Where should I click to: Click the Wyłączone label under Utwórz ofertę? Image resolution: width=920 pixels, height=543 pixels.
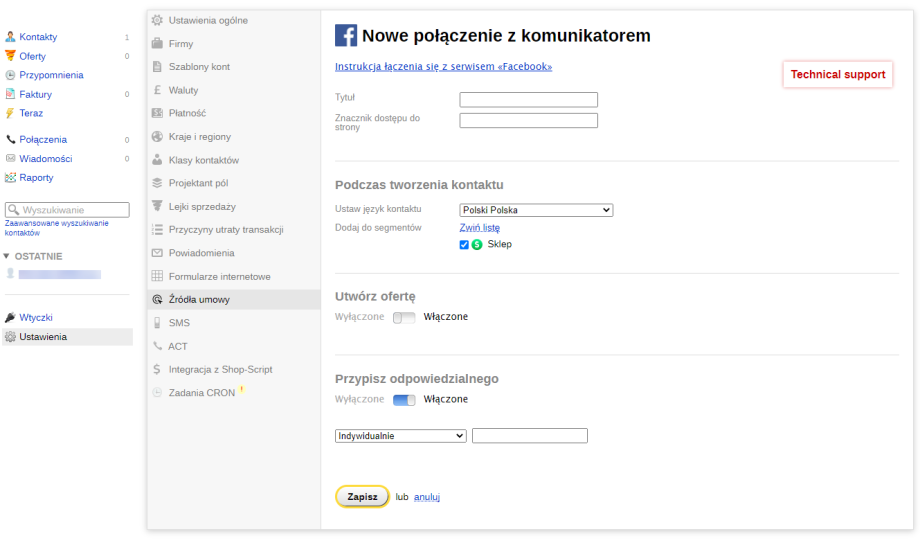click(360, 317)
